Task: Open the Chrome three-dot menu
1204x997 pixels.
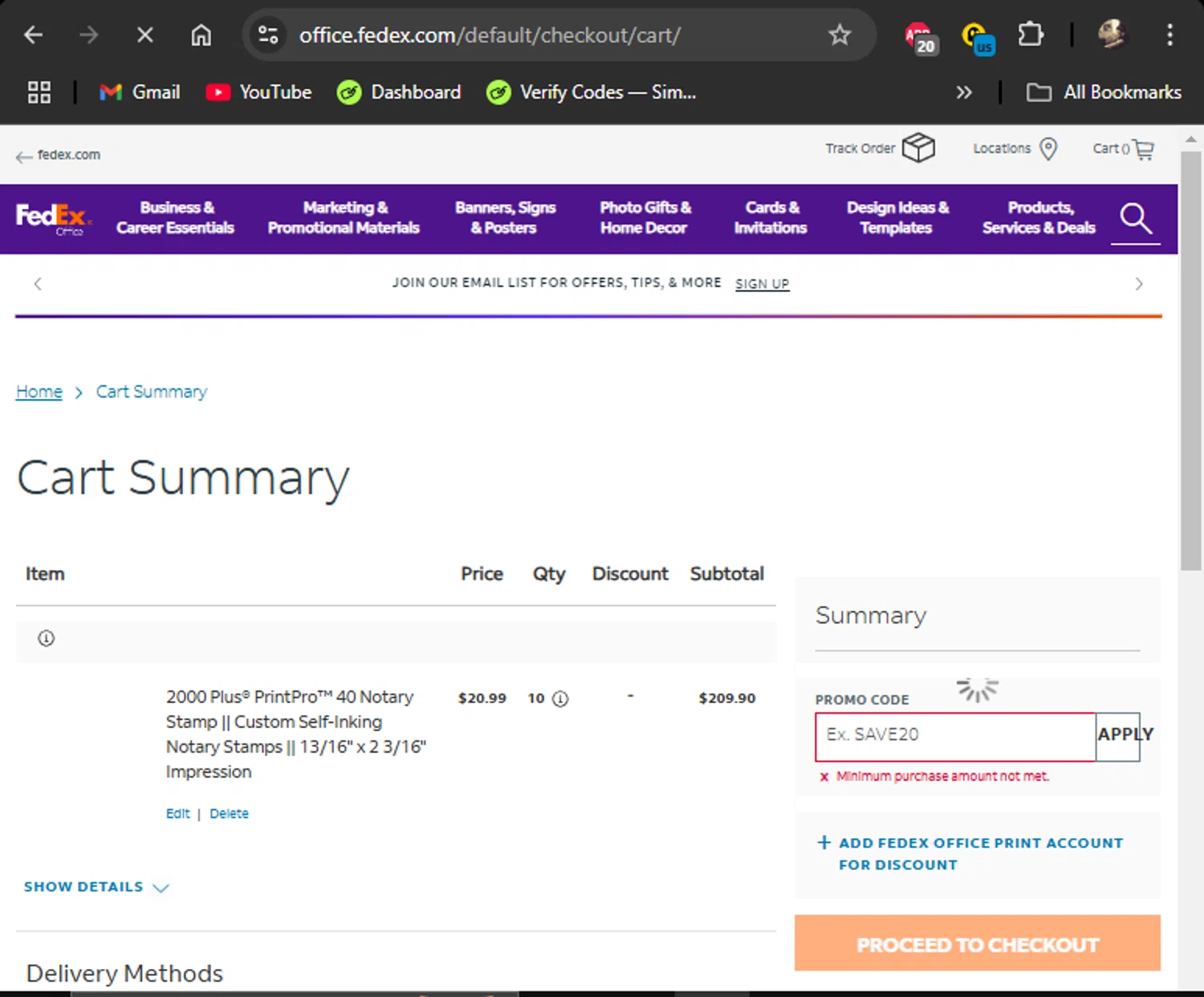Action: coord(1169,35)
